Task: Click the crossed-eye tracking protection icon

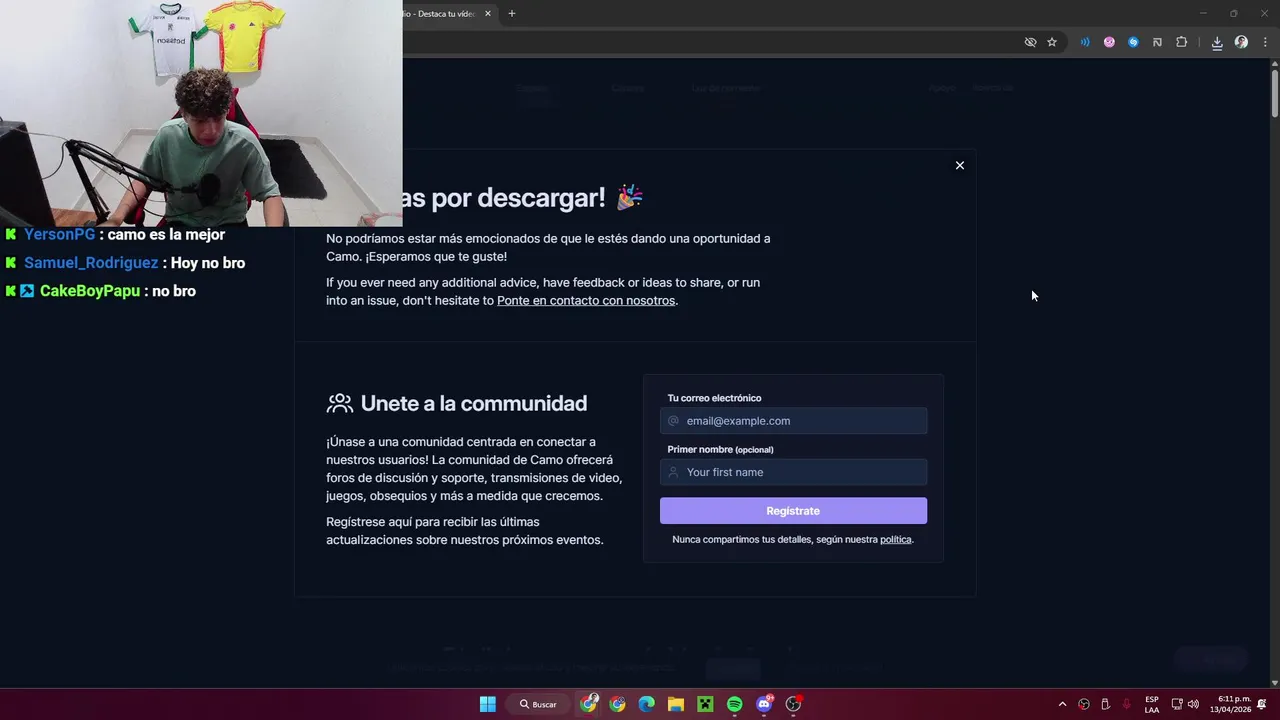Action: (x=1030, y=42)
